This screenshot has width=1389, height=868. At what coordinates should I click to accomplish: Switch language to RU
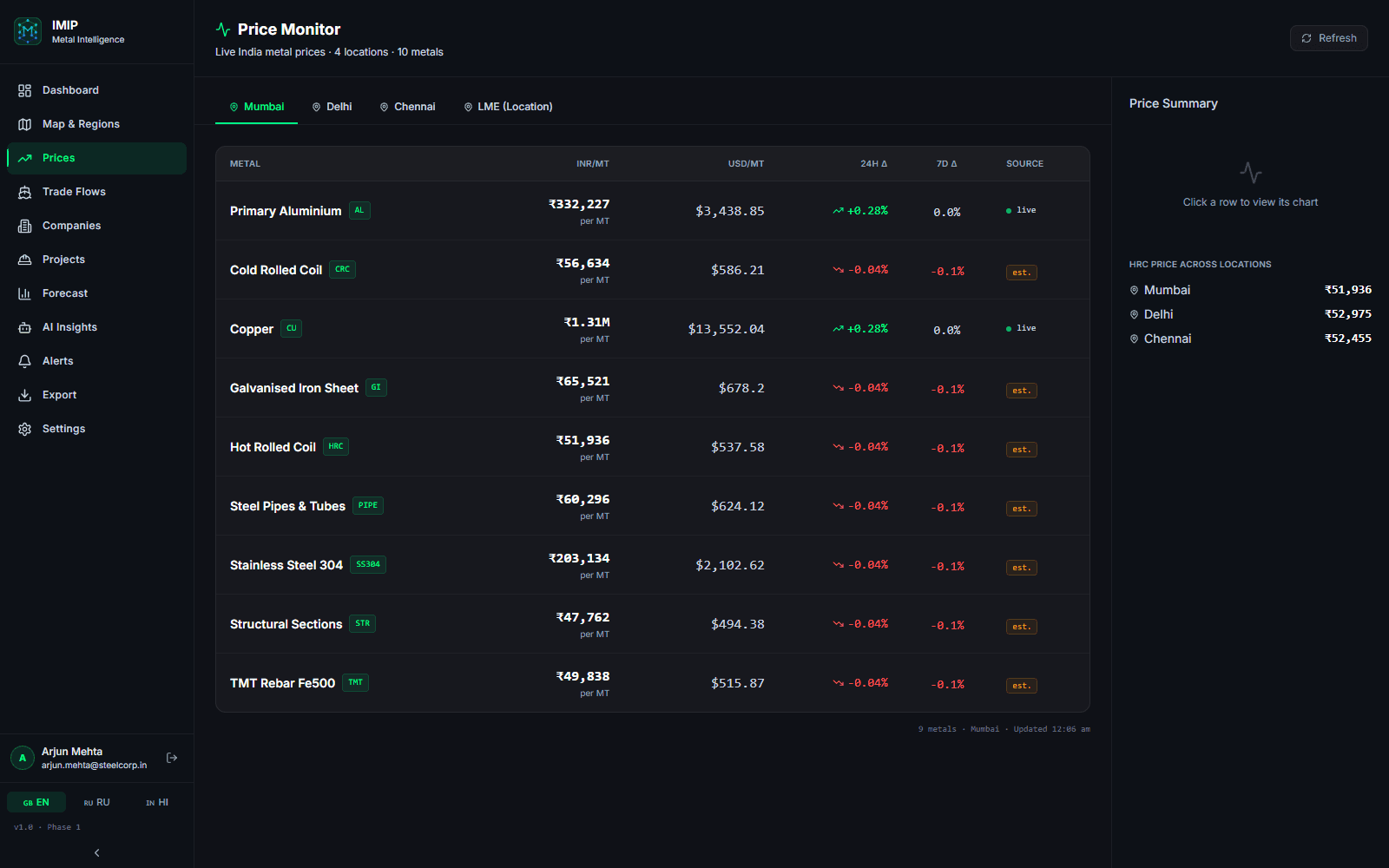click(97, 803)
